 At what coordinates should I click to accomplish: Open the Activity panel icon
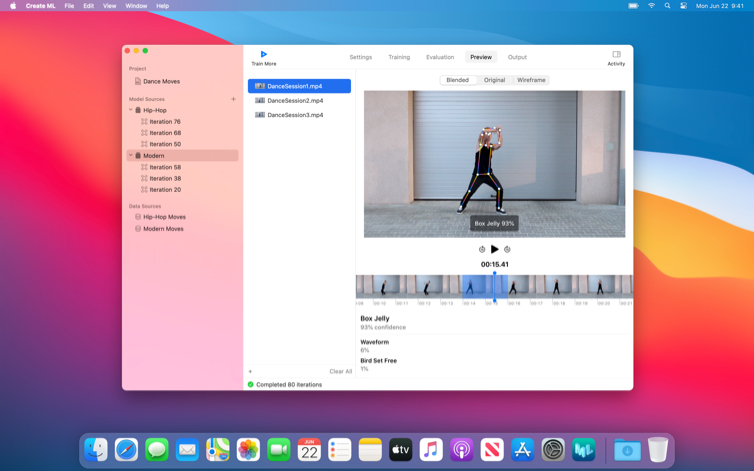[x=616, y=54]
